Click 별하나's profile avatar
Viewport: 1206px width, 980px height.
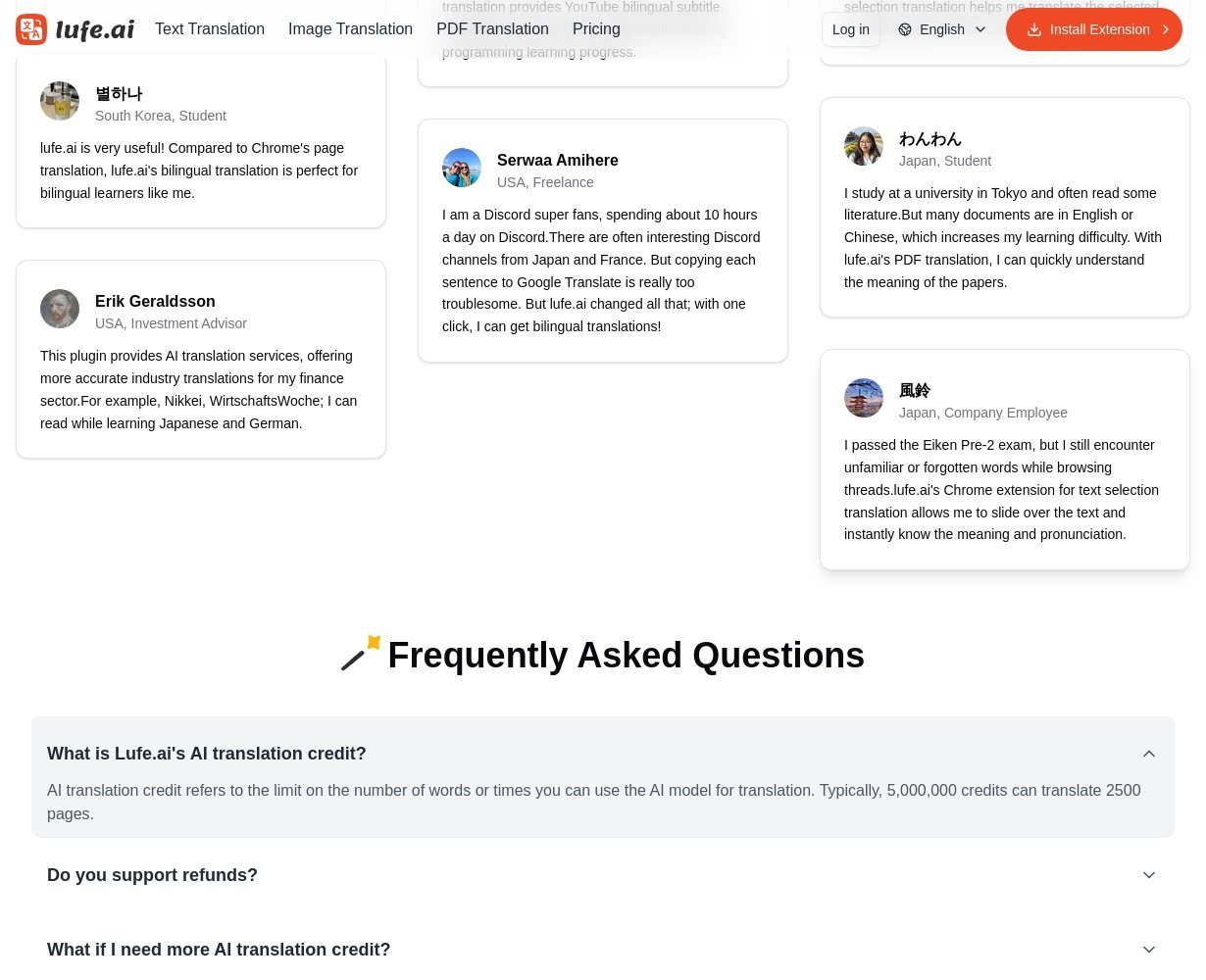[60, 101]
